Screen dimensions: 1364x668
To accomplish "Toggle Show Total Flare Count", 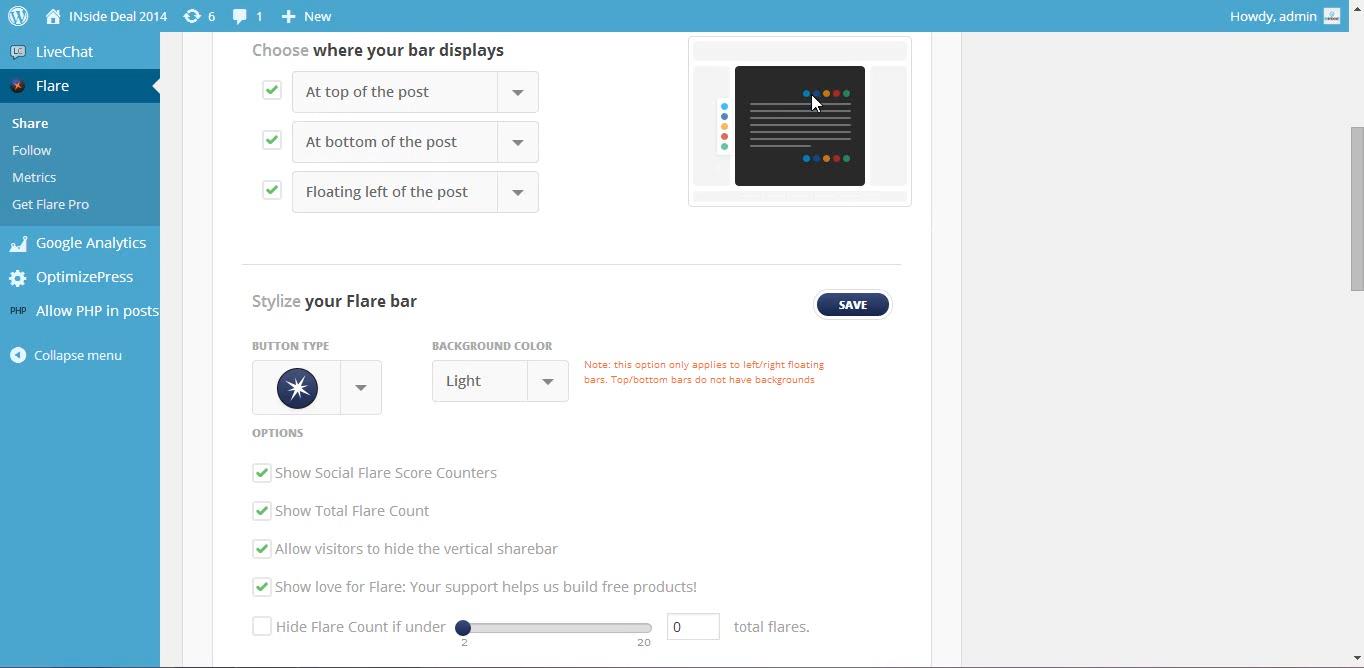I will click(x=261, y=511).
